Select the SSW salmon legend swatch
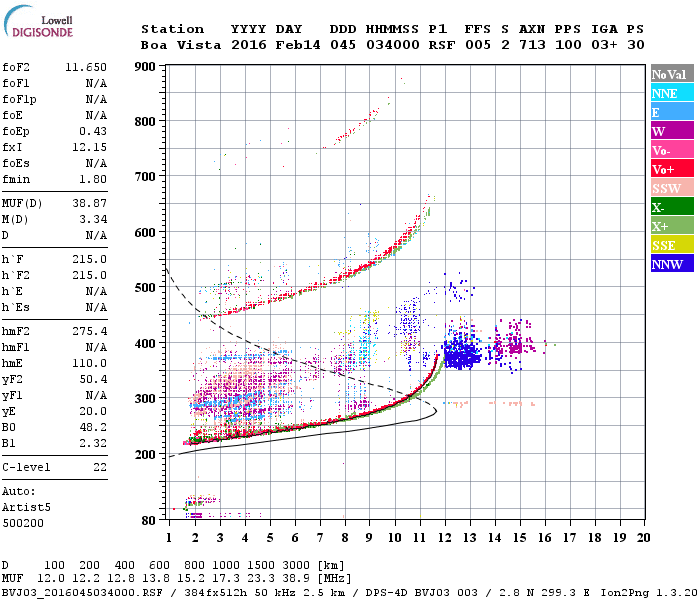This screenshot has height=600, width=700. (672, 188)
